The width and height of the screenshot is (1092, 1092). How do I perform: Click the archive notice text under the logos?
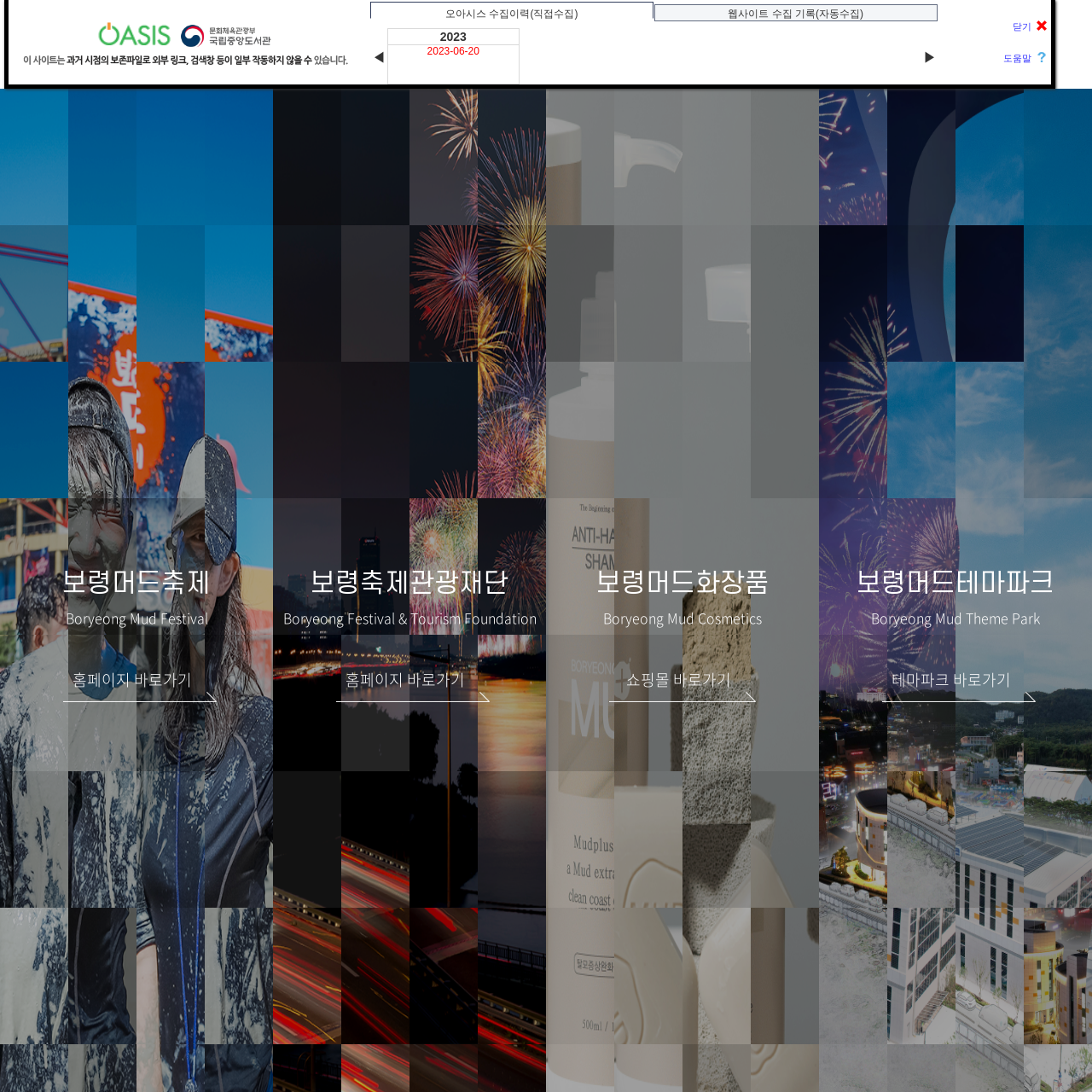point(185,61)
